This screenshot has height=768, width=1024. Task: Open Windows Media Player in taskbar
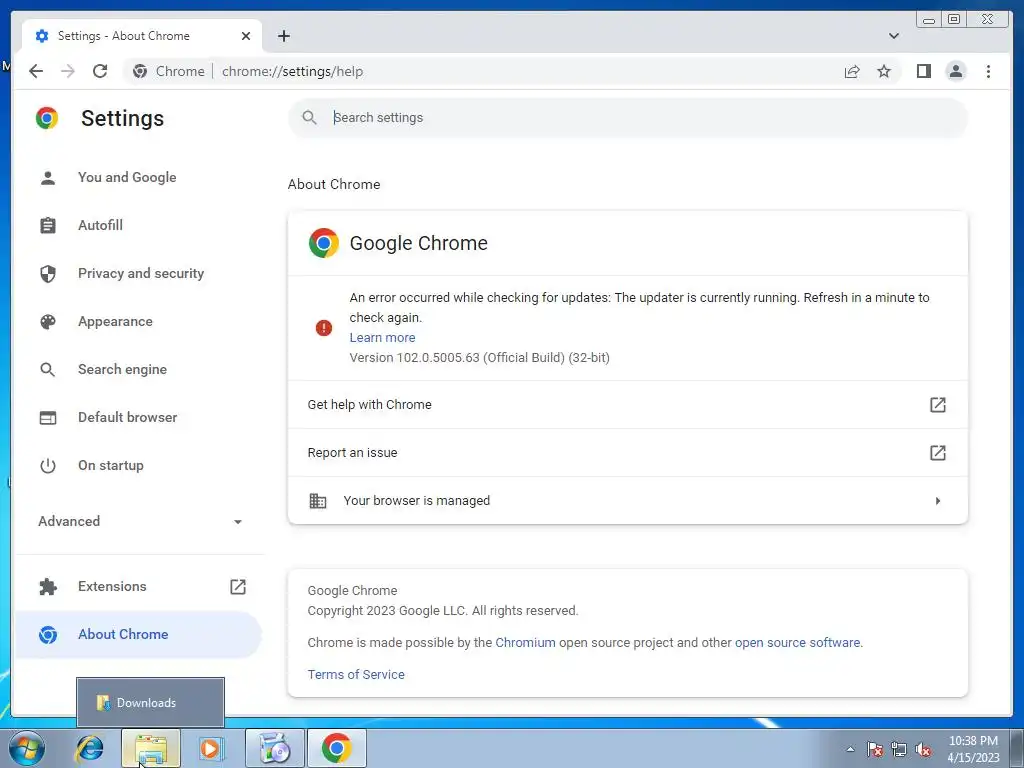(x=210, y=748)
